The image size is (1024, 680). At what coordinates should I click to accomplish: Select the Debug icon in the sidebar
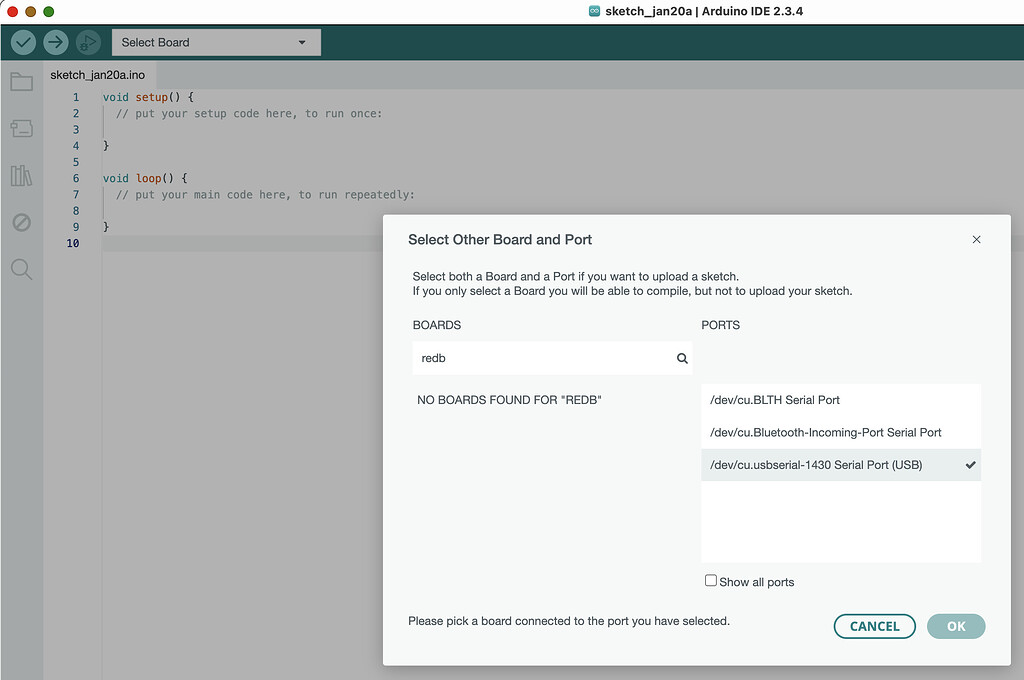(x=21, y=222)
